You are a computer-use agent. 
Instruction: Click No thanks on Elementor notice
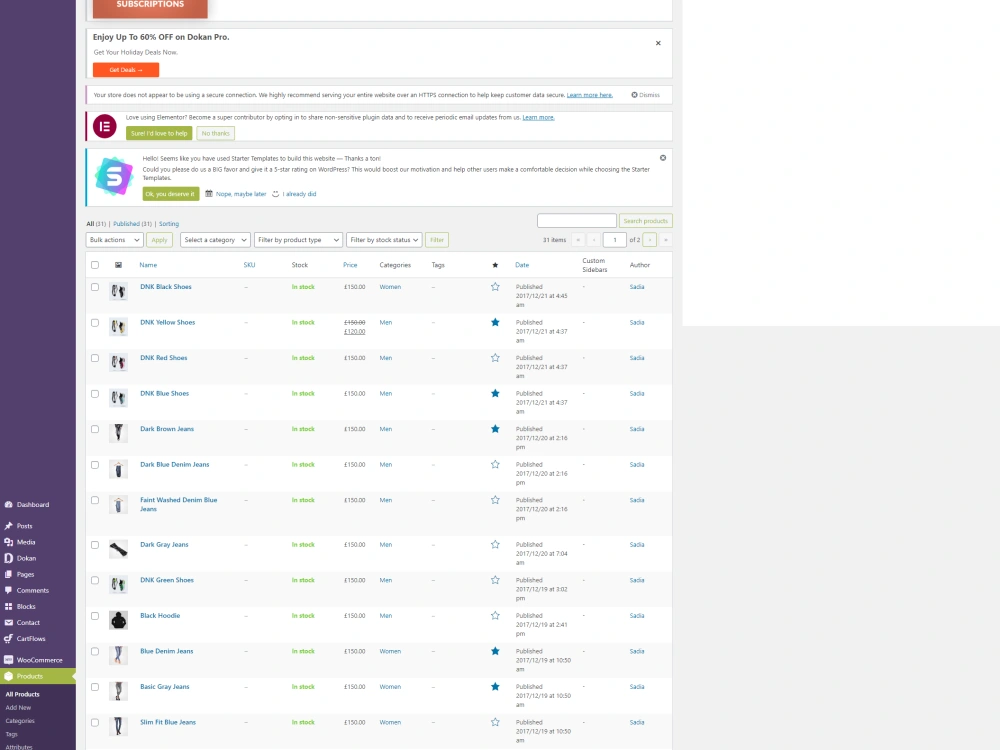pyautogui.click(x=216, y=133)
